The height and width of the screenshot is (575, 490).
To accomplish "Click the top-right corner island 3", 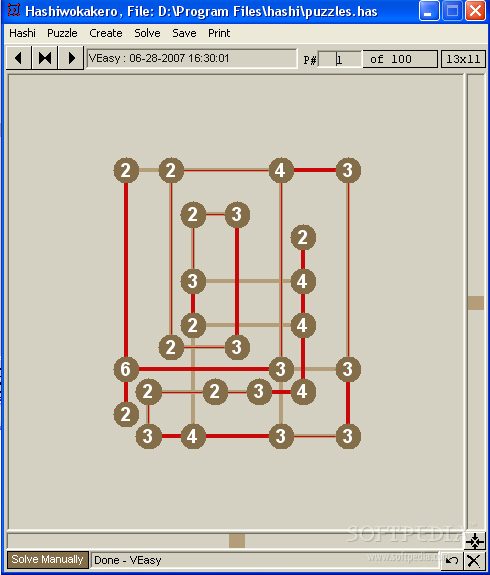I will 348,170.
